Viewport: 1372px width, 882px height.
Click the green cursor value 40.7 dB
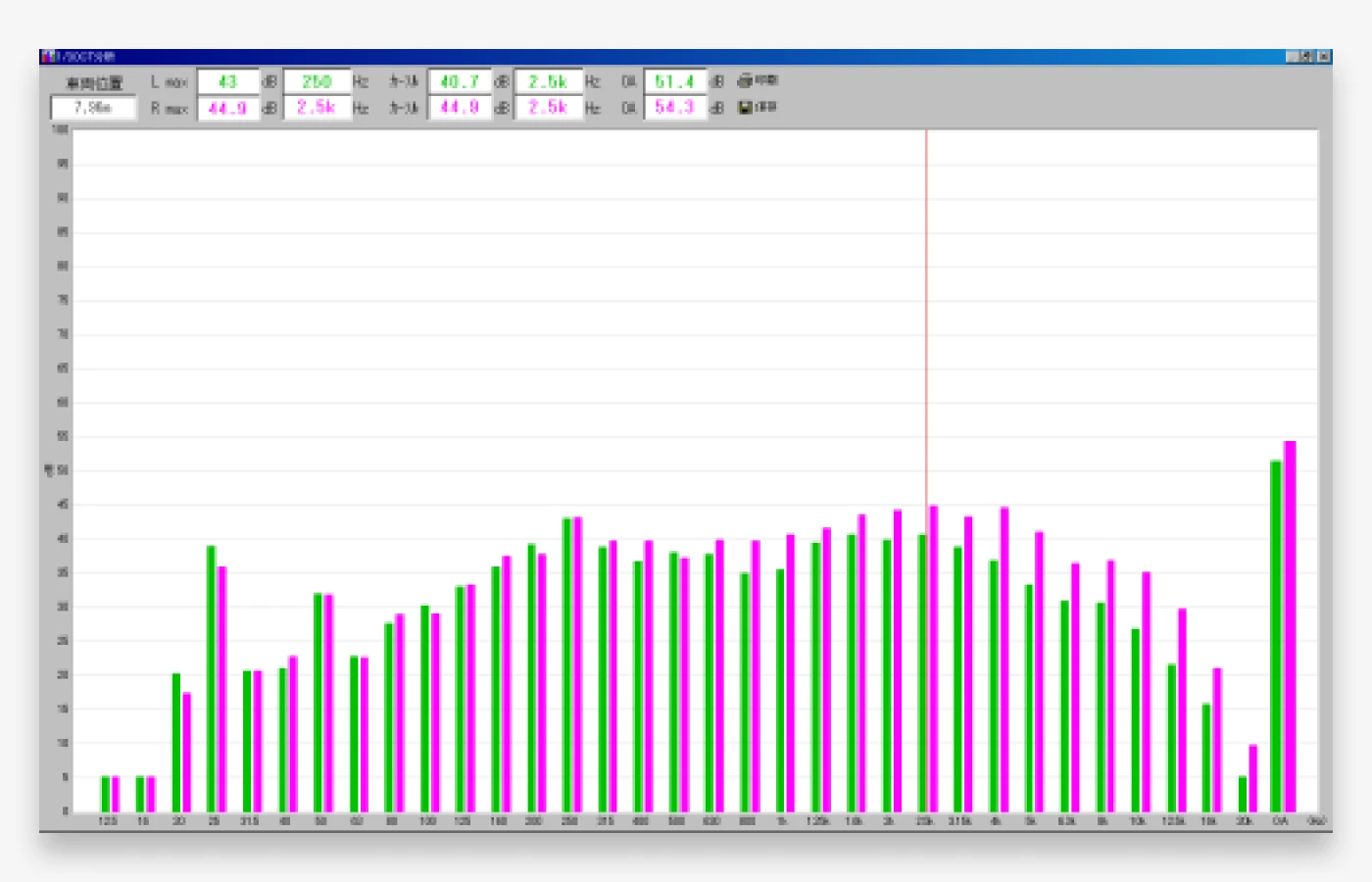click(460, 82)
